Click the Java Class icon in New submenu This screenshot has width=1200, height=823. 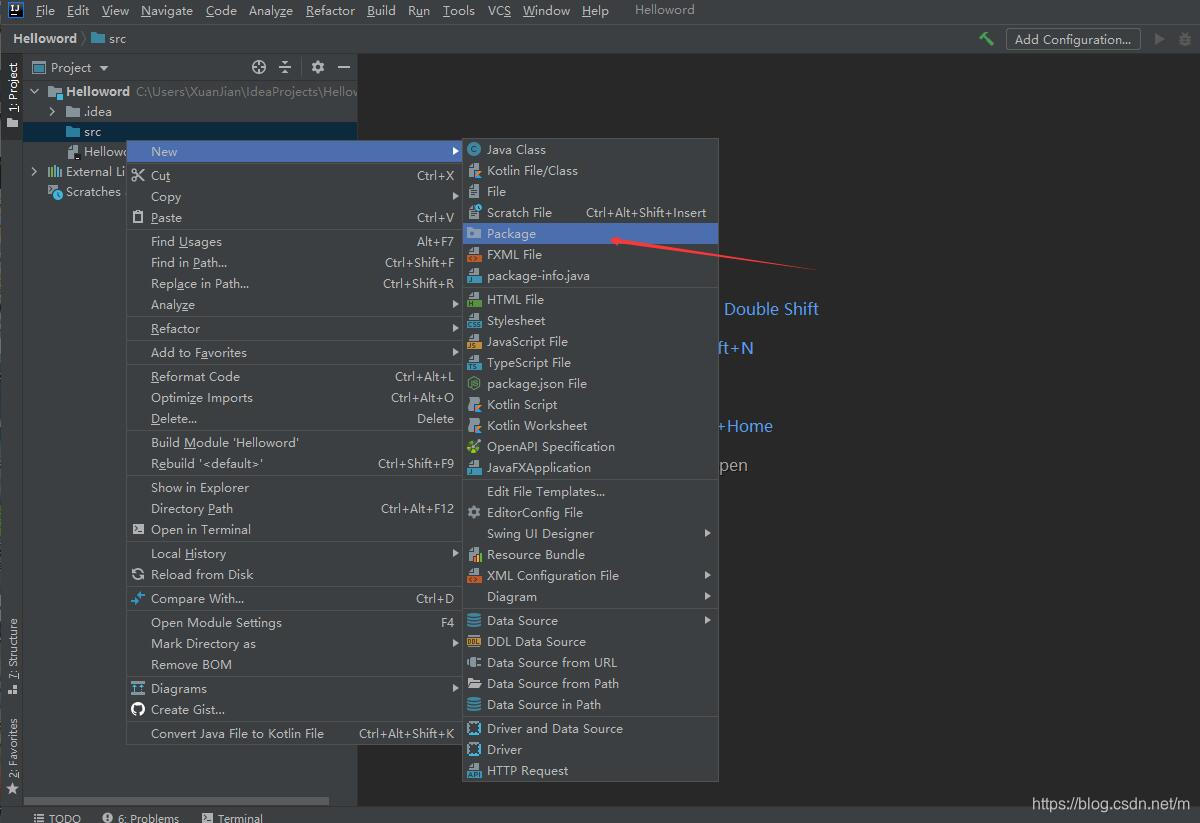[x=474, y=150]
